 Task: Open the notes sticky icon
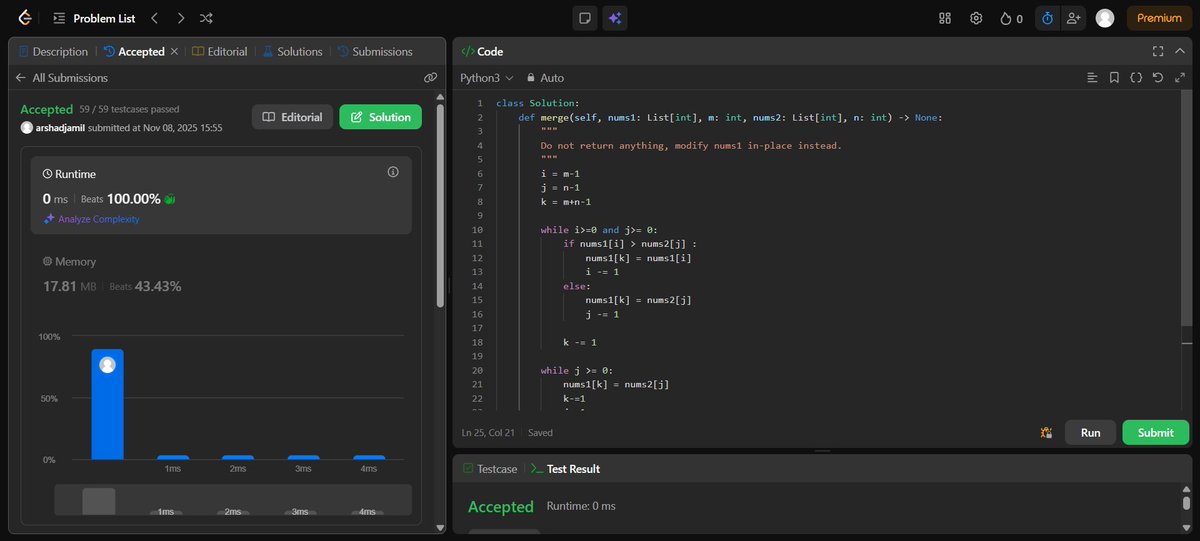coord(585,18)
